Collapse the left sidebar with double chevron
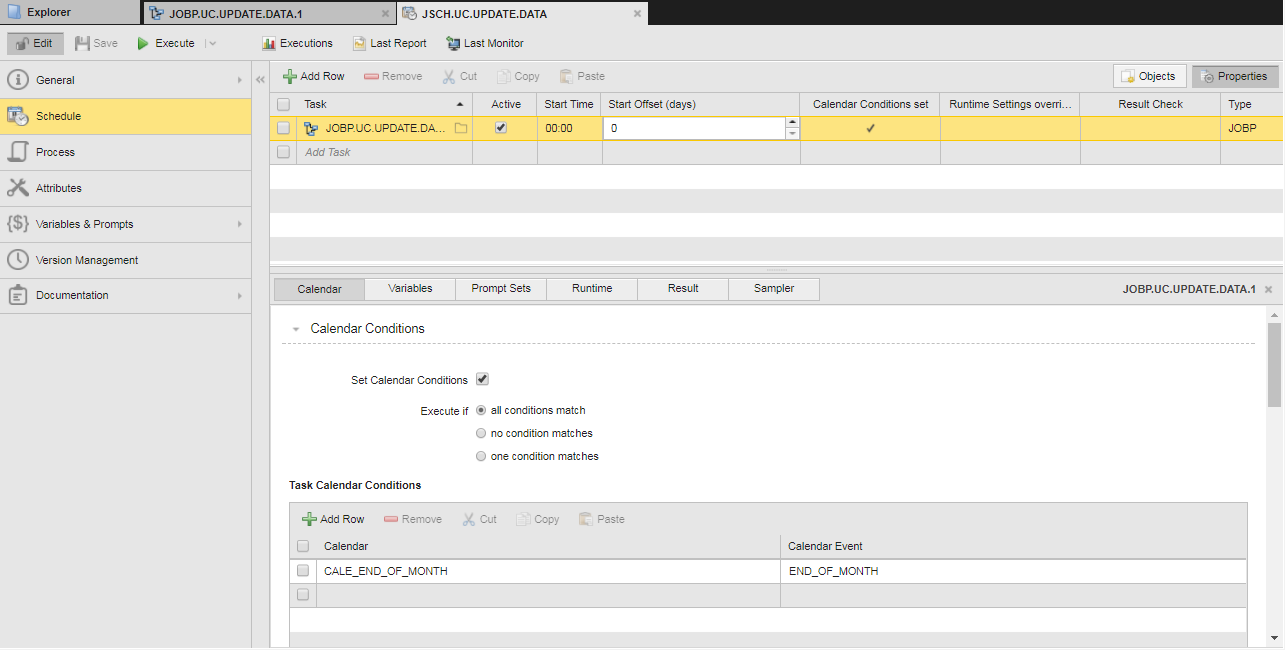The image size is (1285, 650). point(260,80)
